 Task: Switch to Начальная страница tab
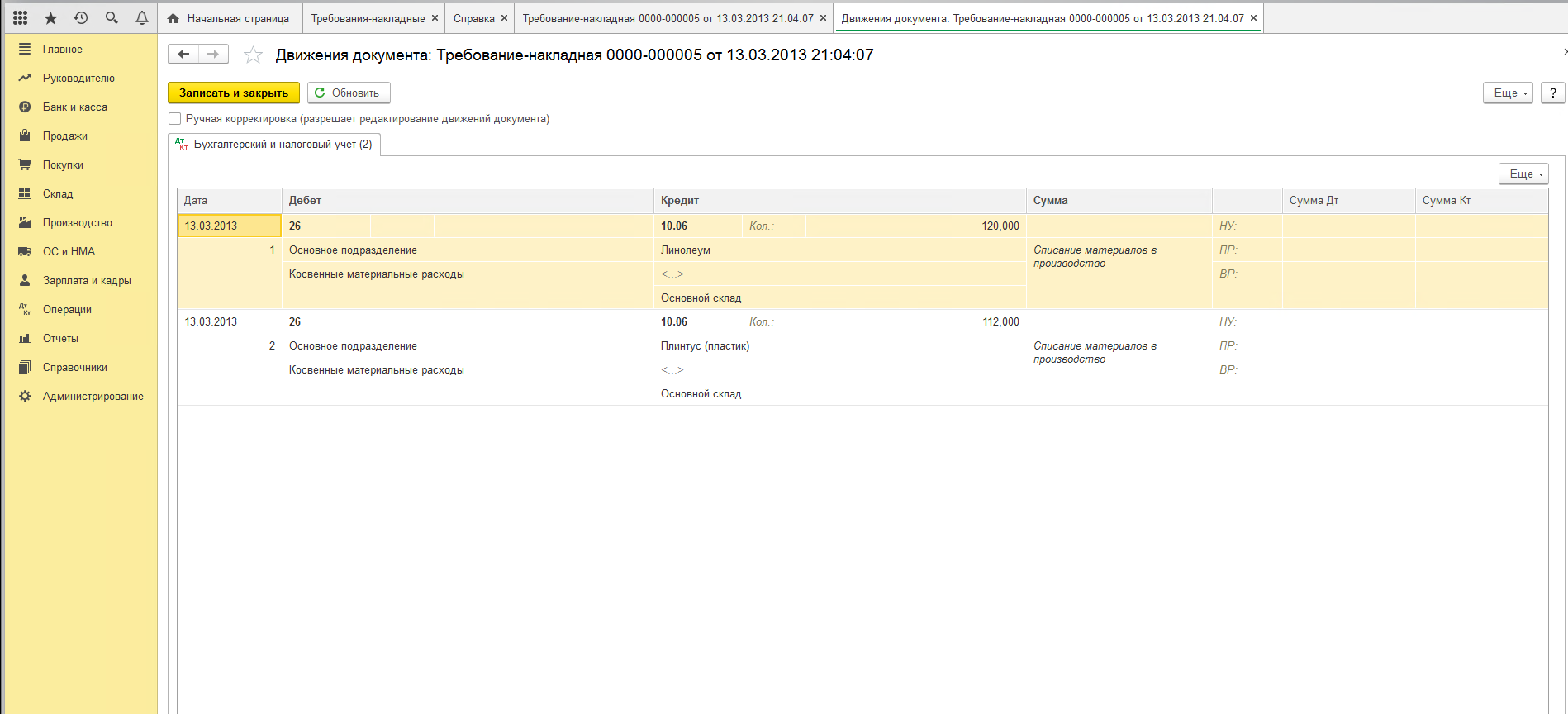230,18
